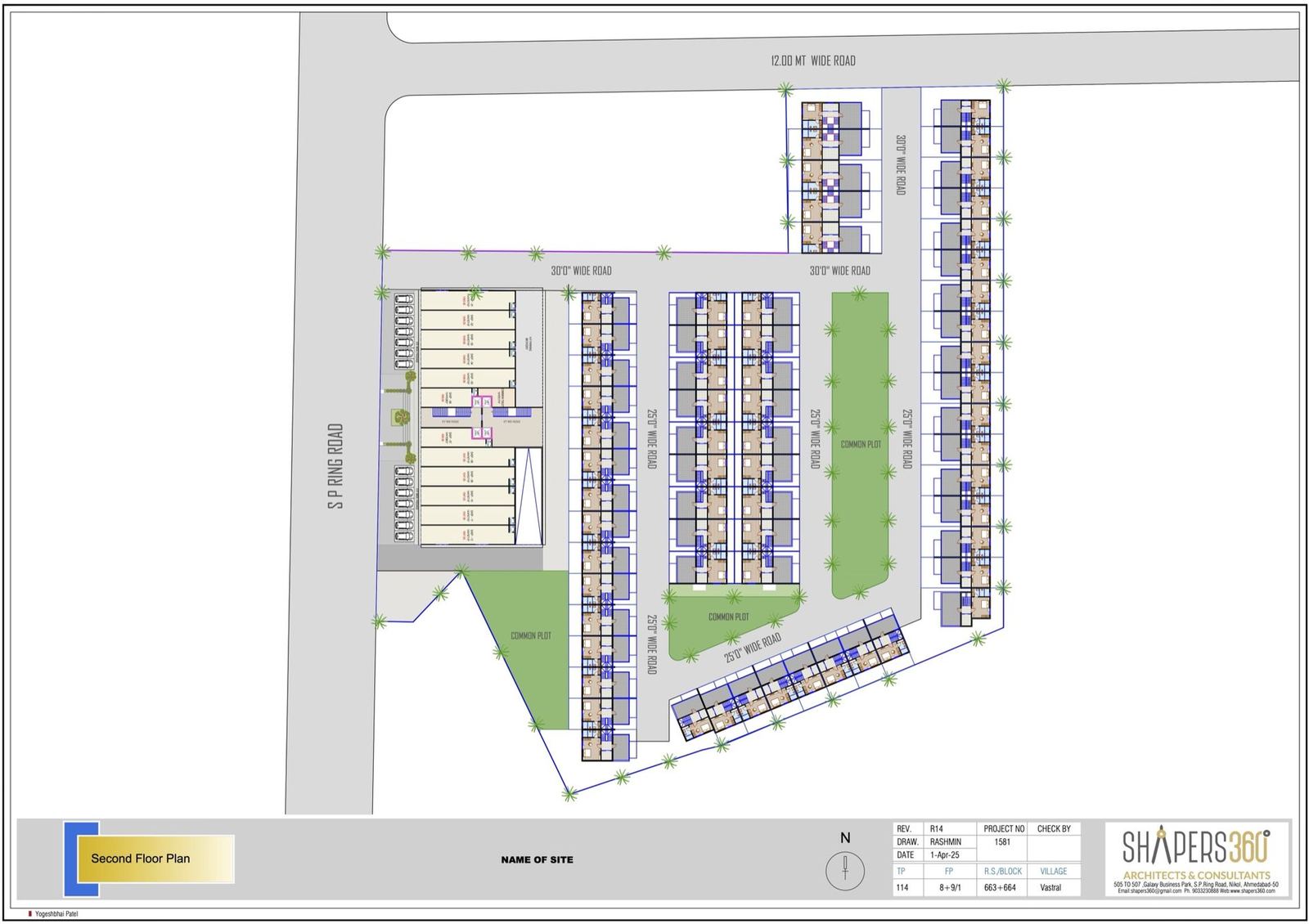Click the 'PROJECT NO' header cell
The width and height of the screenshot is (1309, 924).
[1002, 828]
